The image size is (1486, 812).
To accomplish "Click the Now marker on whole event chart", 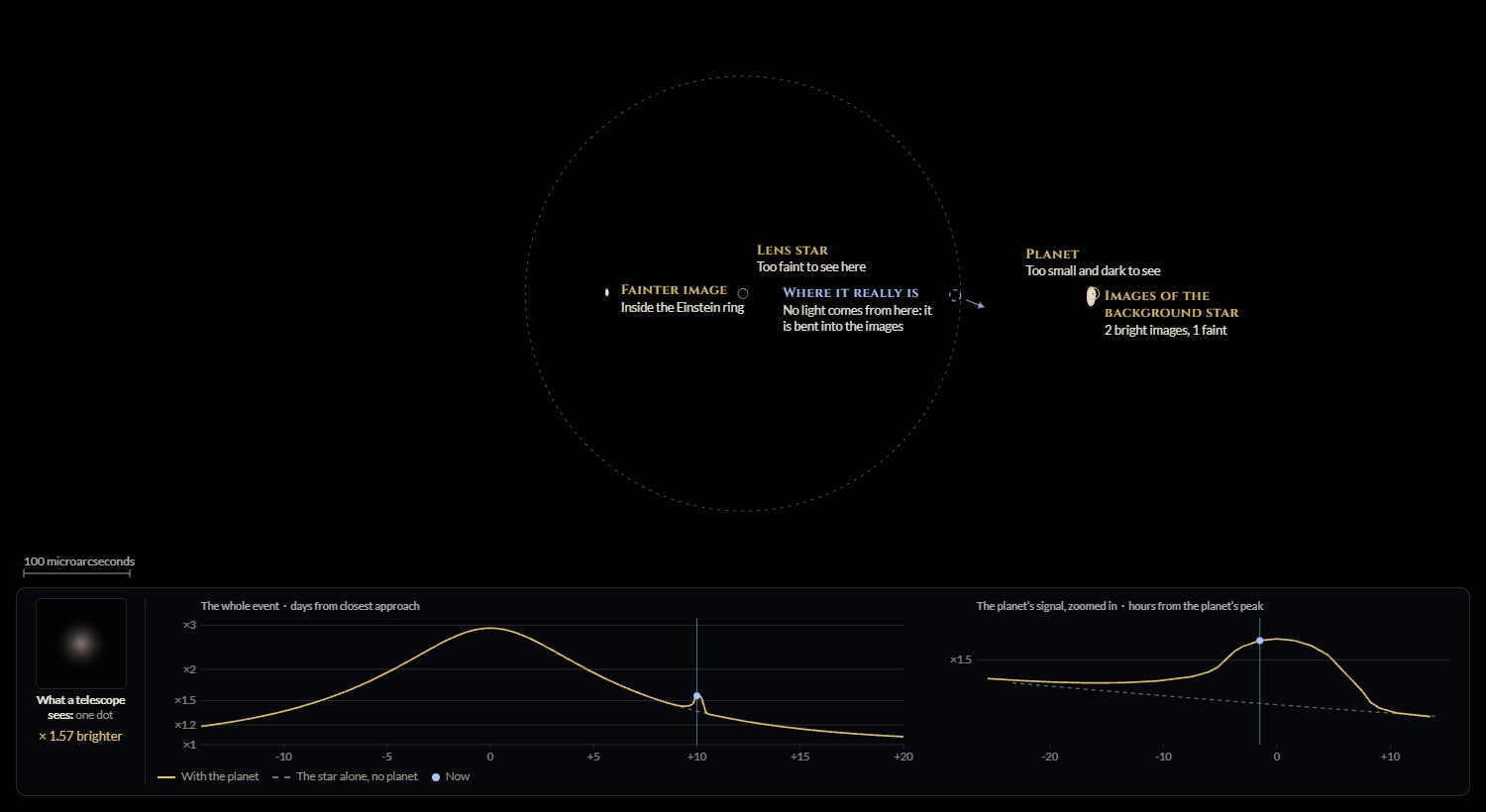I will (696, 696).
